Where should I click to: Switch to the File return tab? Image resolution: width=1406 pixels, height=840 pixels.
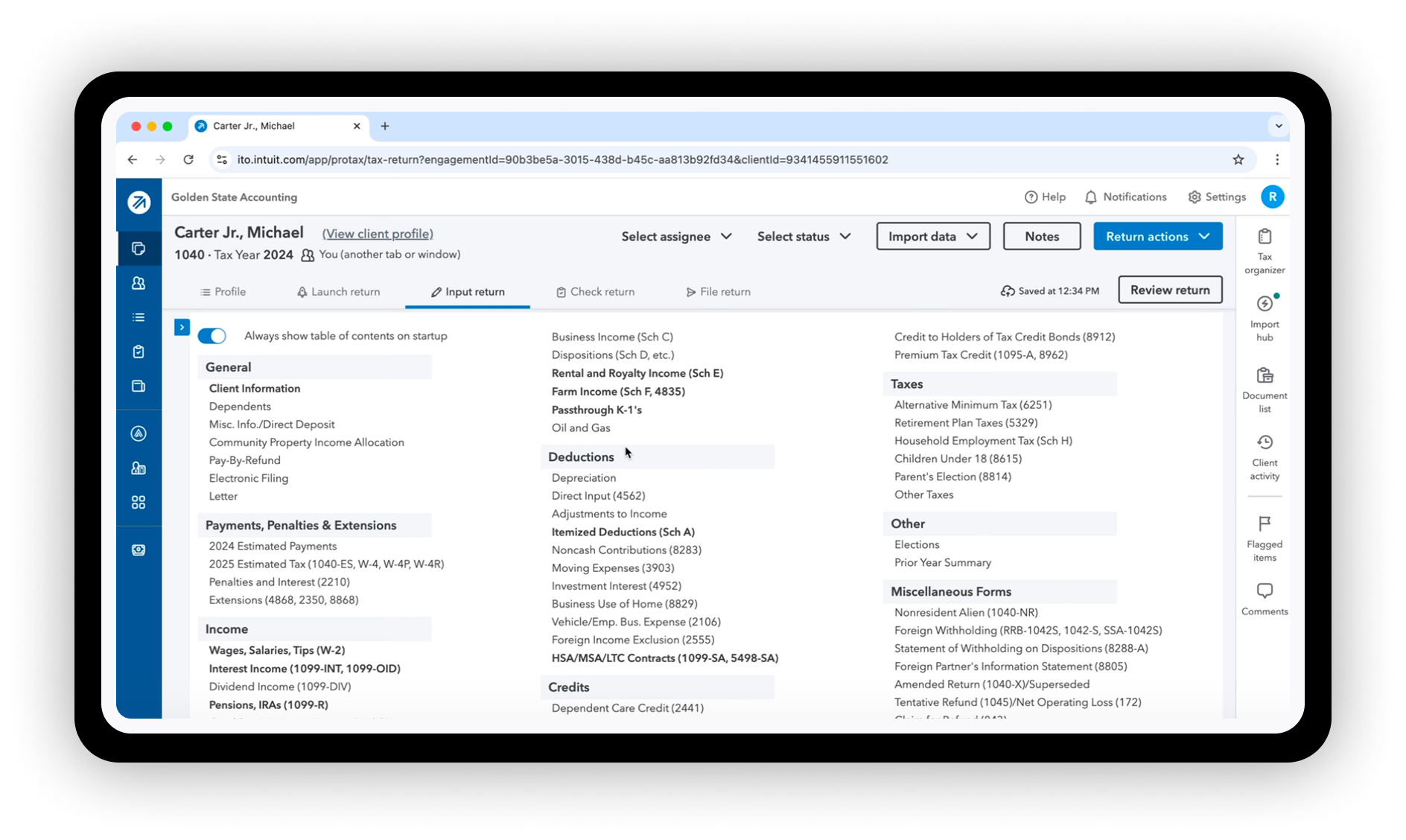[718, 292]
